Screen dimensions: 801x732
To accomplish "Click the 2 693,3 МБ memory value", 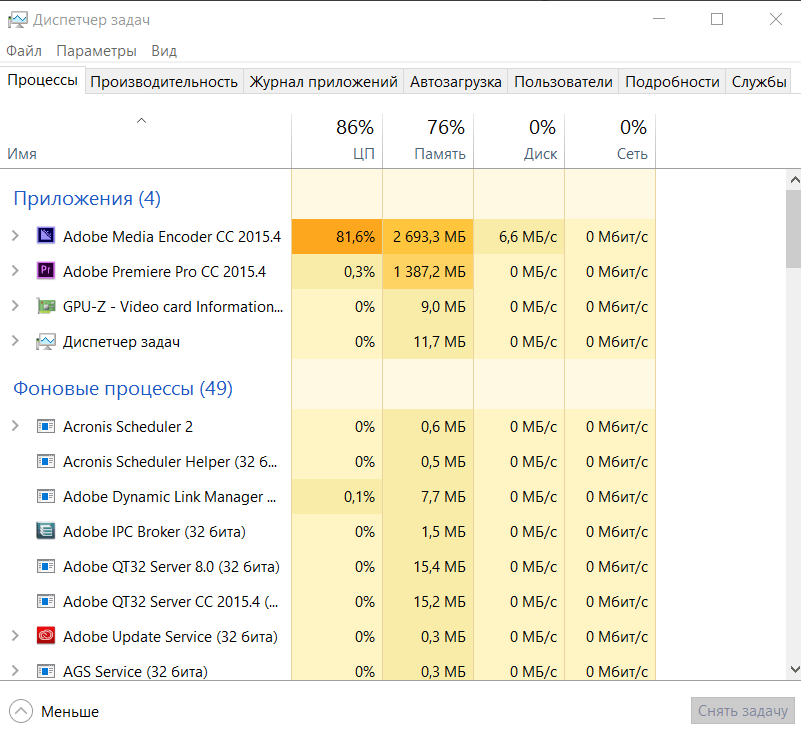I will (429, 237).
